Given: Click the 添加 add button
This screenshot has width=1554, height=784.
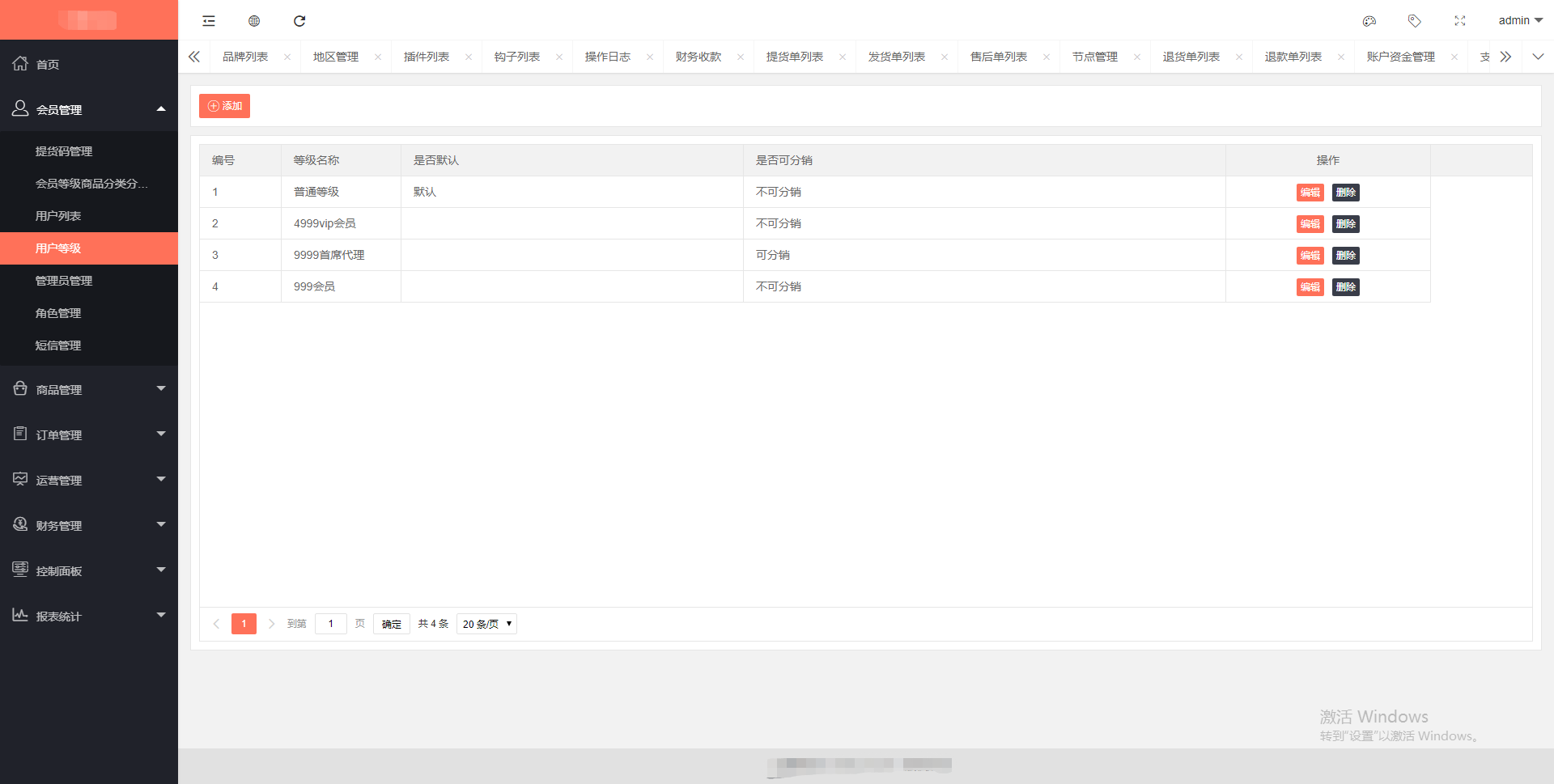Looking at the screenshot, I should tap(225, 106).
